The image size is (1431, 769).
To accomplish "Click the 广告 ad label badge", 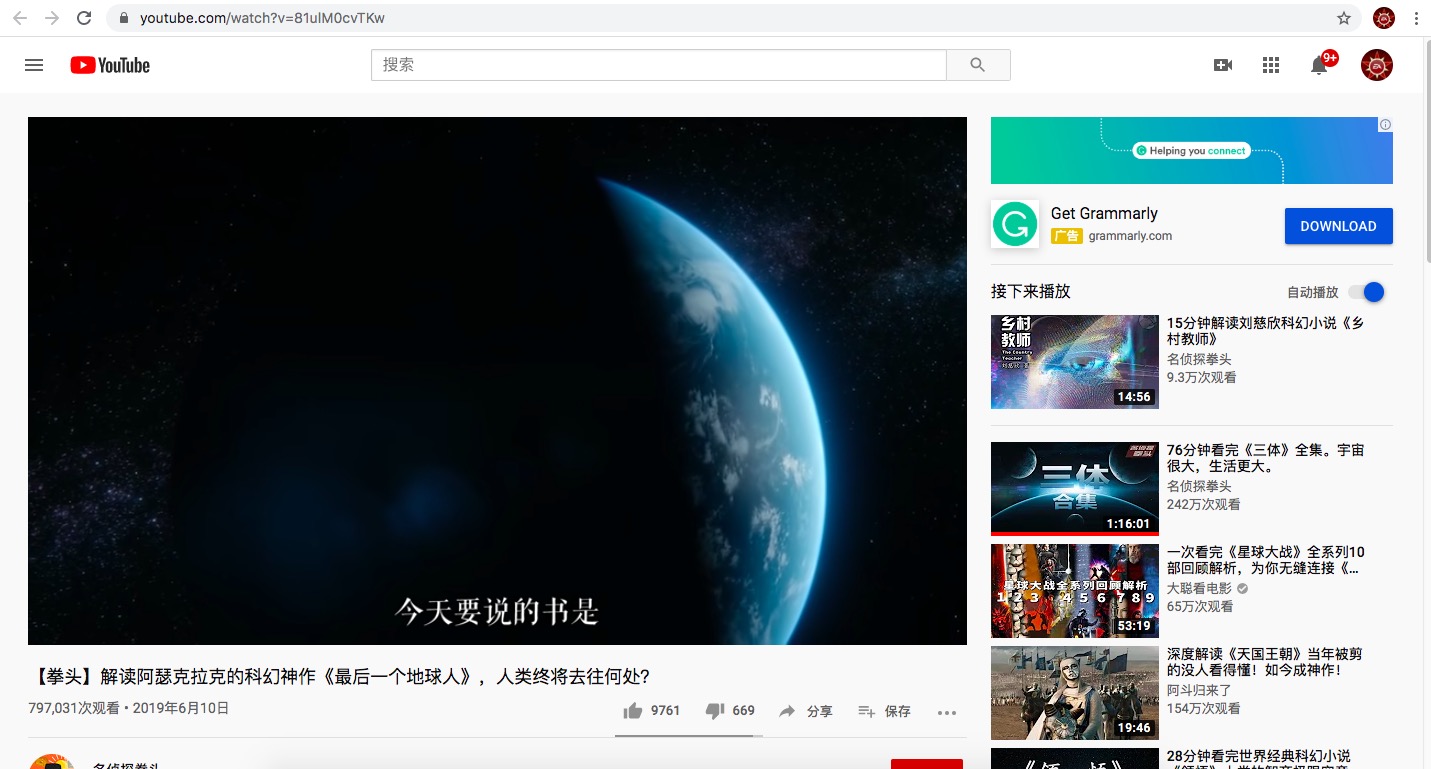I will coord(1067,236).
